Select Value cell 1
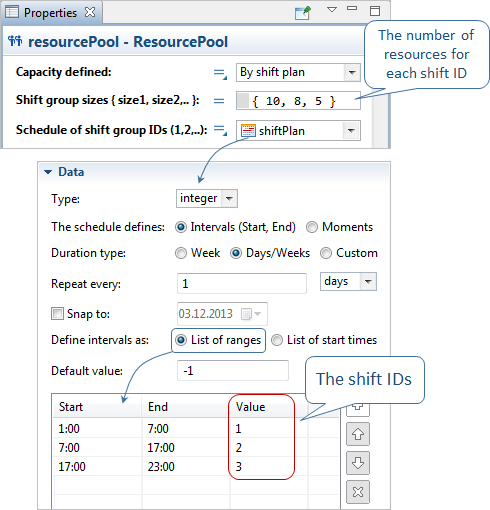This screenshot has width=490, height=510. 269,428
